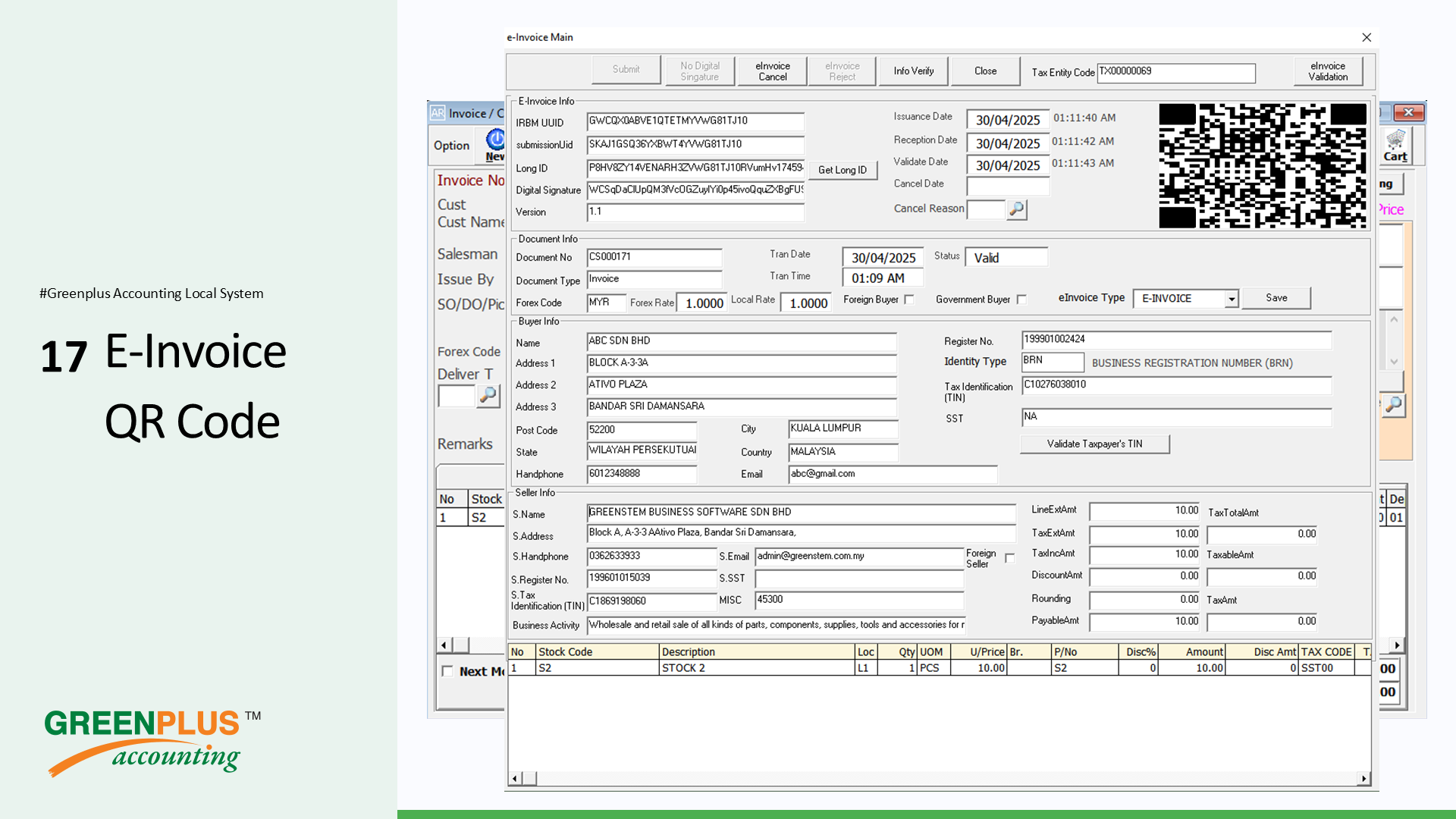The width and height of the screenshot is (1456, 819).
Task: Click the Forex Rate field
Action: pos(701,303)
